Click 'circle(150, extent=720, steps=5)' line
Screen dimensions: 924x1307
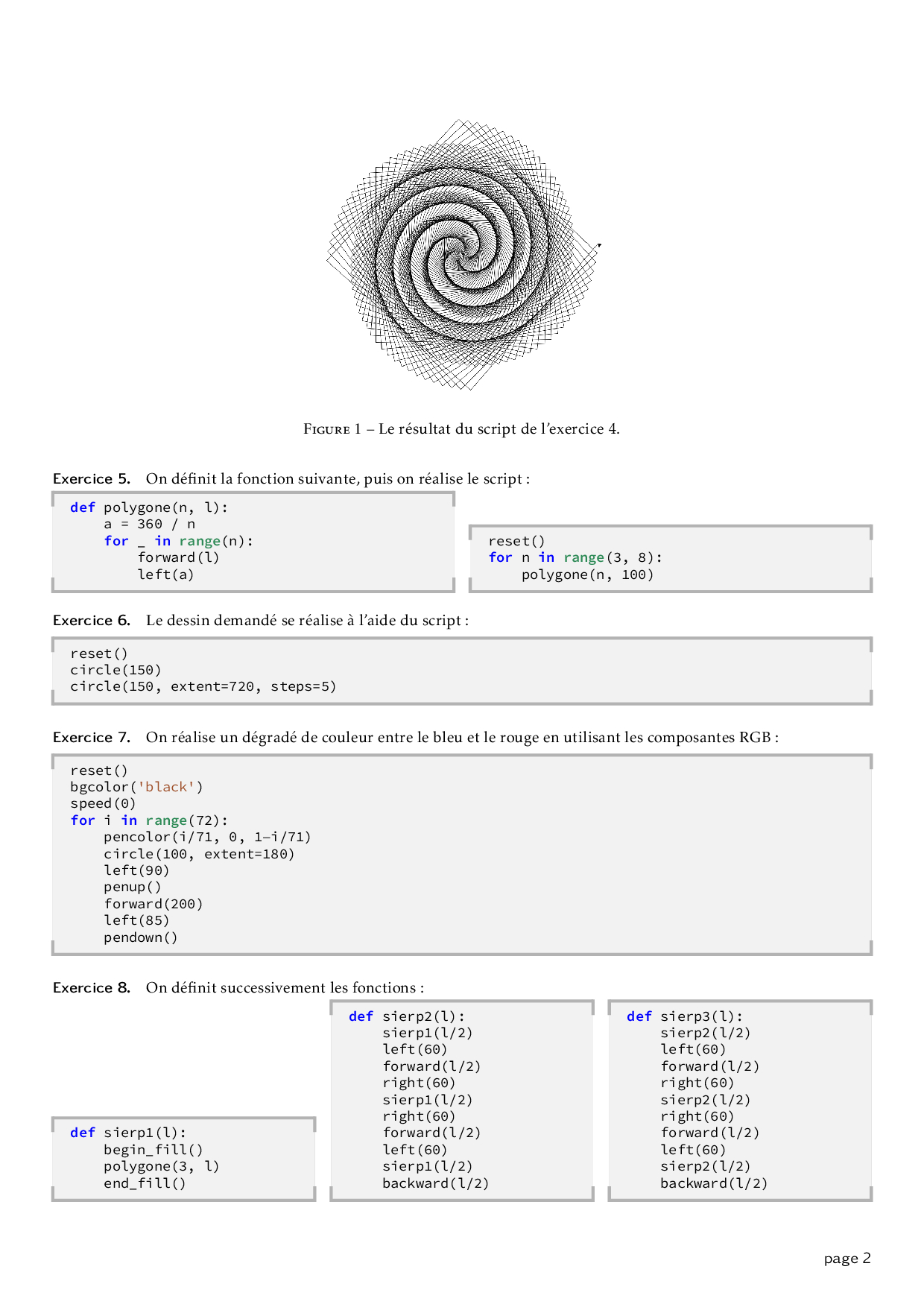point(203,686)
